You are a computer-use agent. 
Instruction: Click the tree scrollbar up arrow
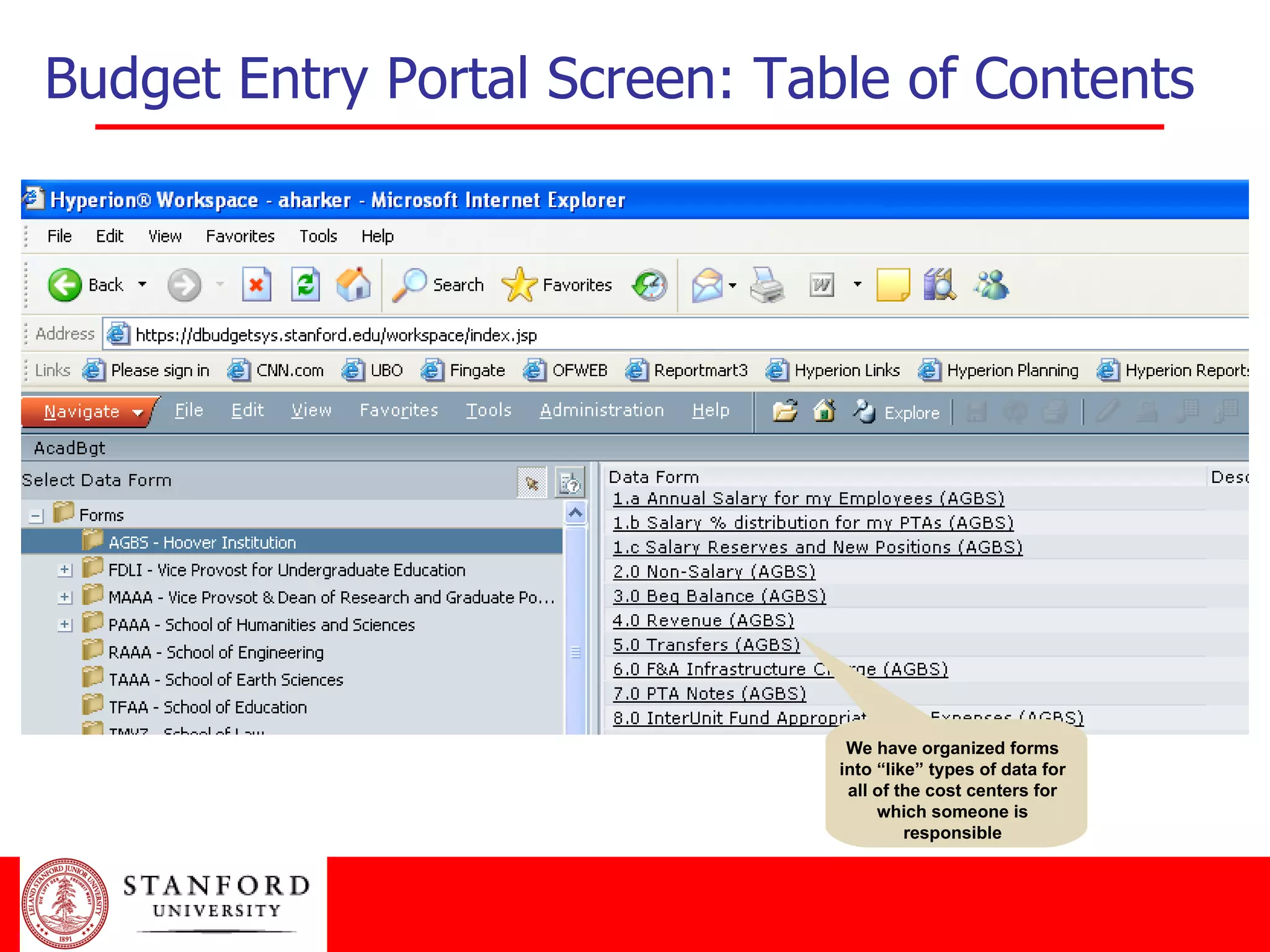[x=575, y=513]
